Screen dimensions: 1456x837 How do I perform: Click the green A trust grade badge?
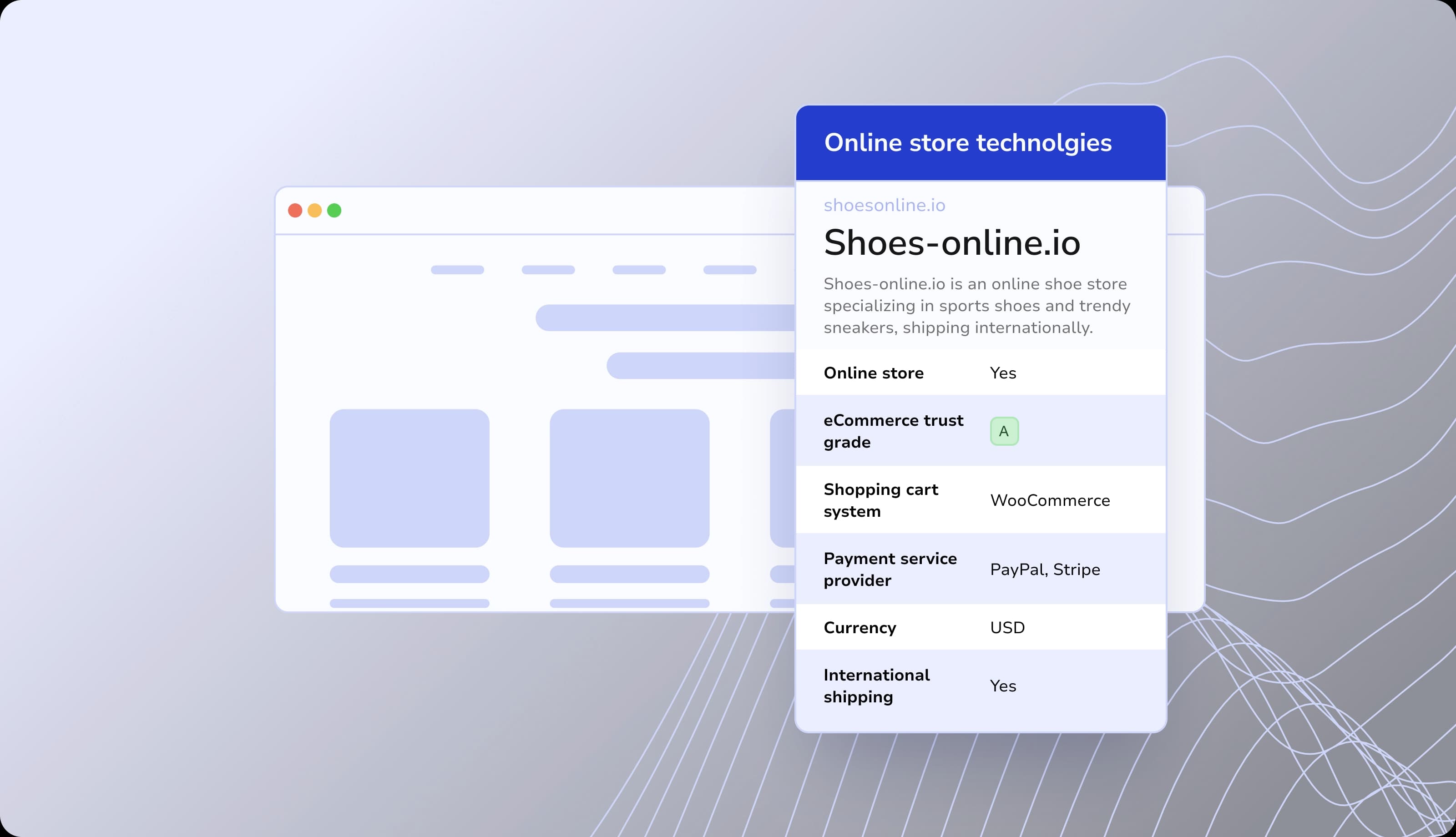click(1004, 431)
